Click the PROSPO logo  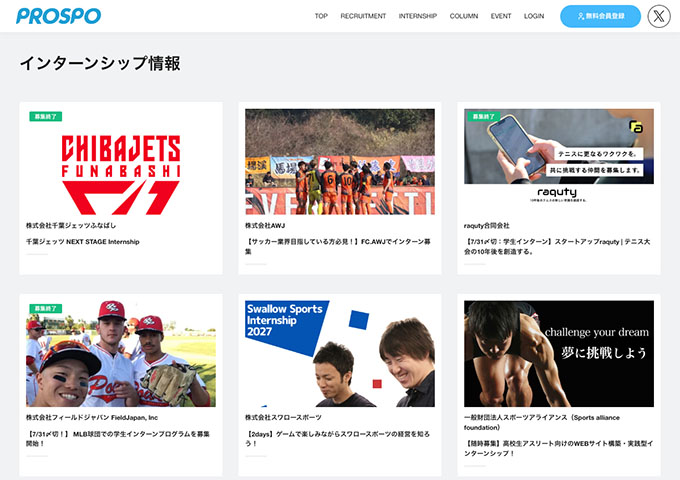(x=58, y=16)
